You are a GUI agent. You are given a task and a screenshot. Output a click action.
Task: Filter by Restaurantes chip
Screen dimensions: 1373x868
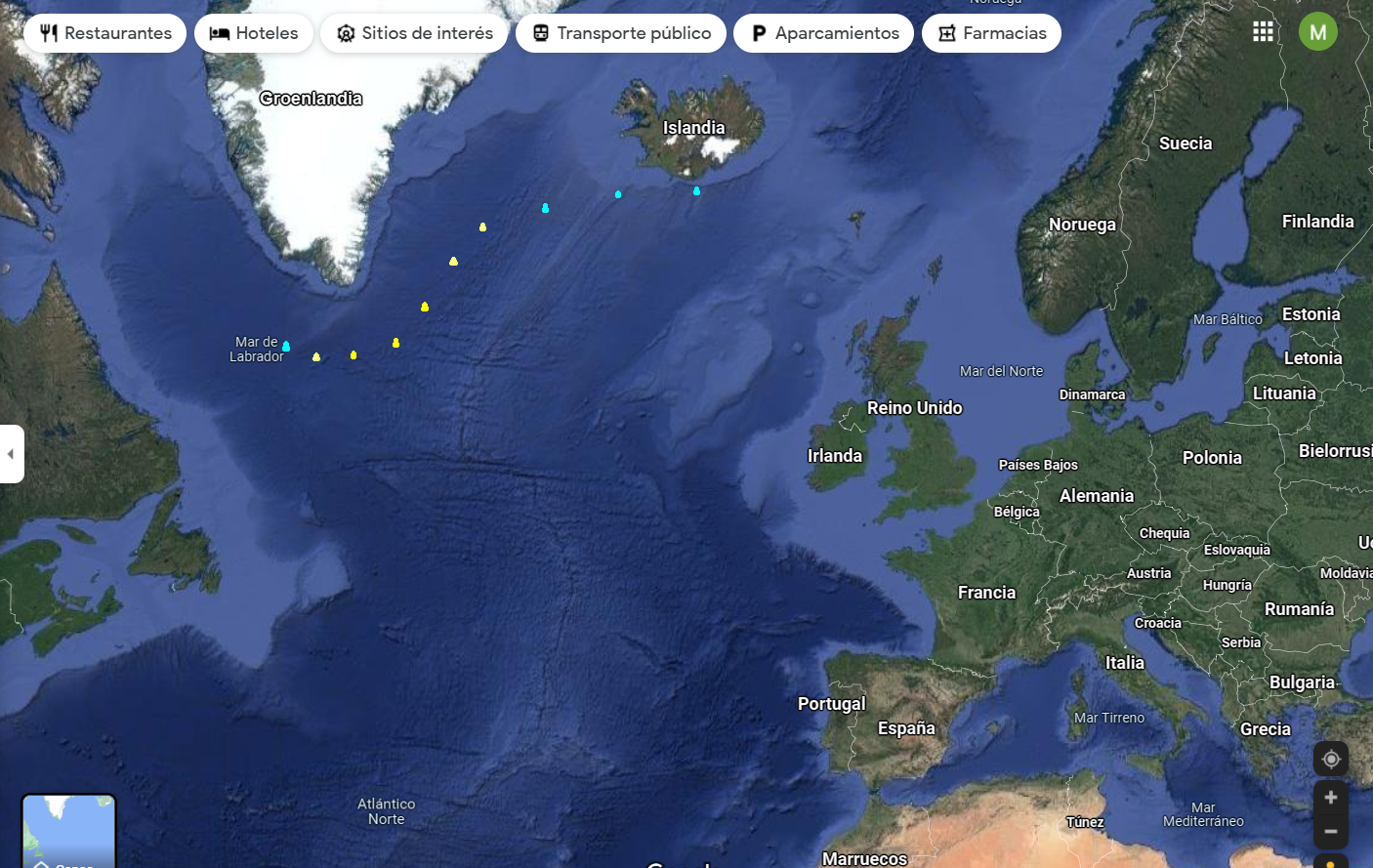[x=104, y=33]
